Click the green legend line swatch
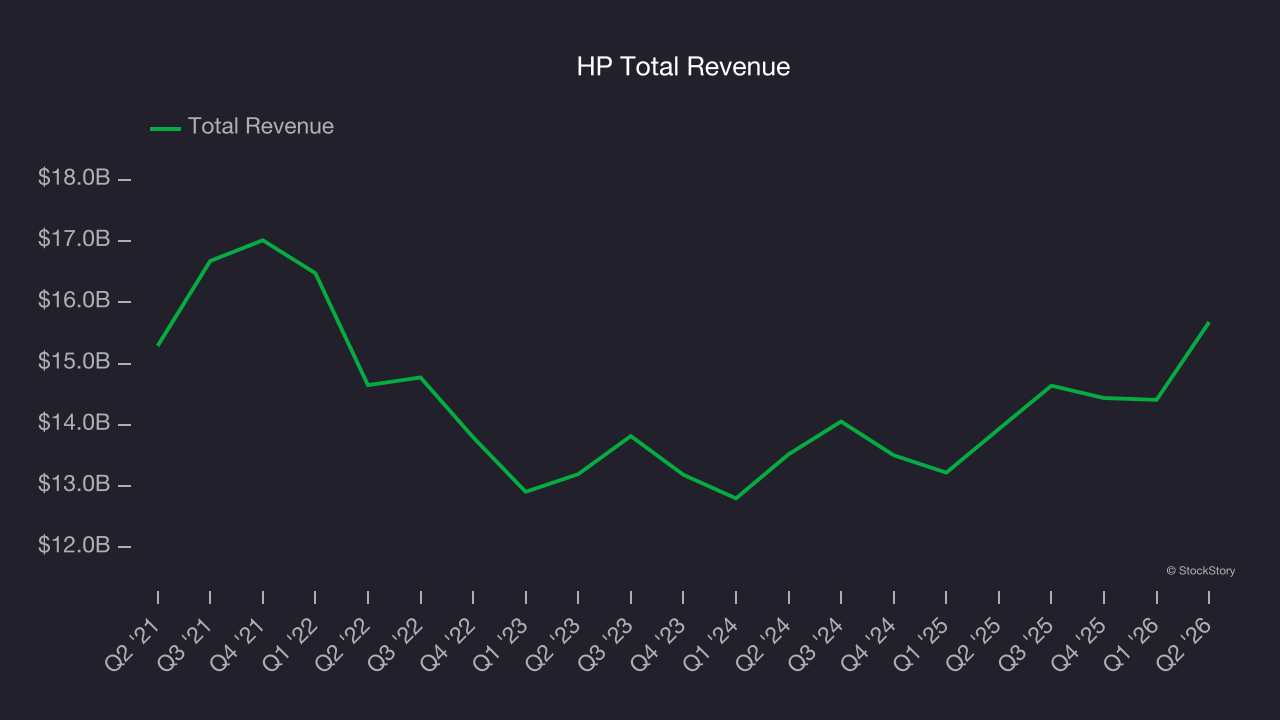 pyautogui.click(x=165, y=128)
